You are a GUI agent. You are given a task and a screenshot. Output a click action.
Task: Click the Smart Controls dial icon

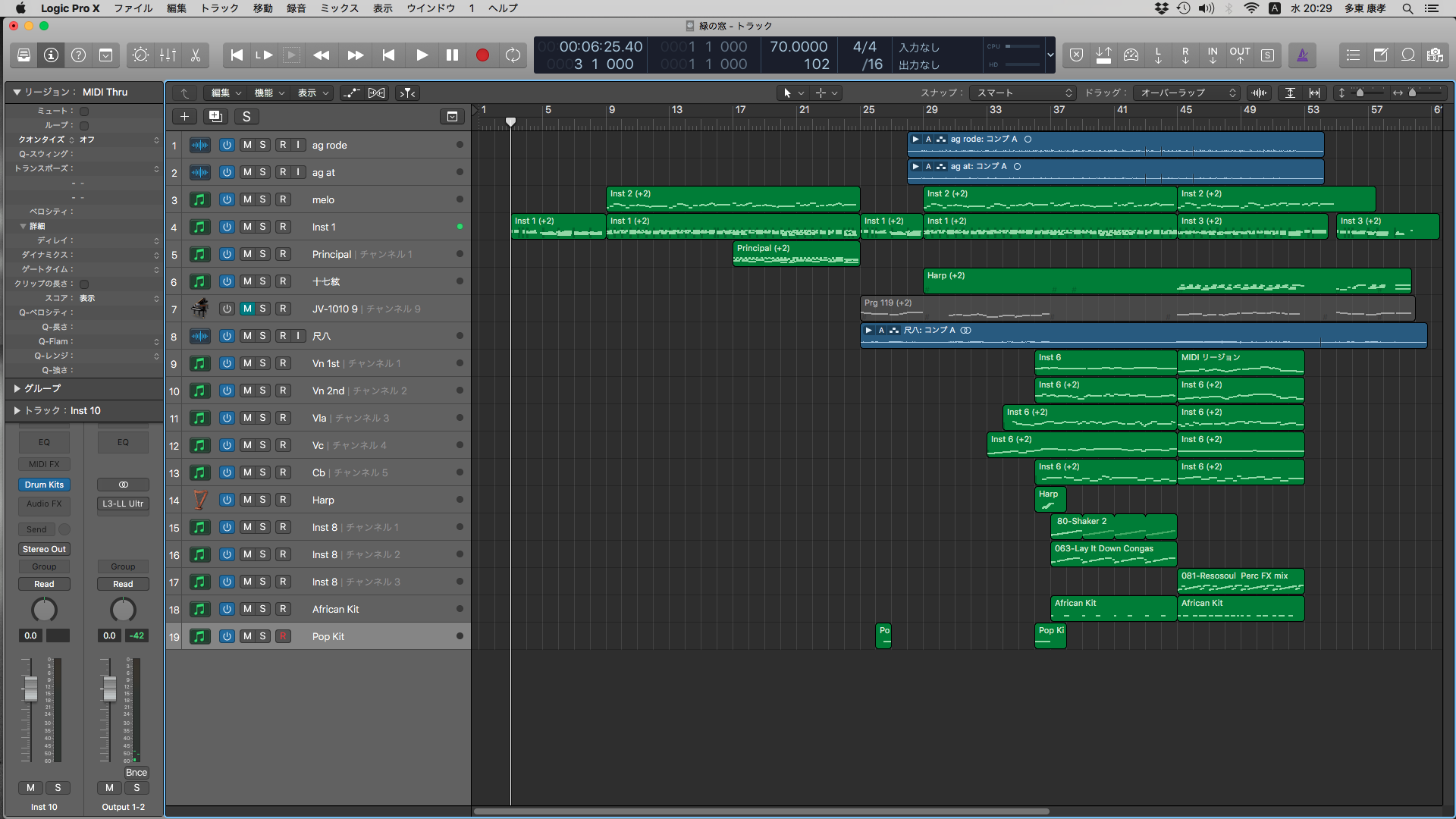[140, 55]
